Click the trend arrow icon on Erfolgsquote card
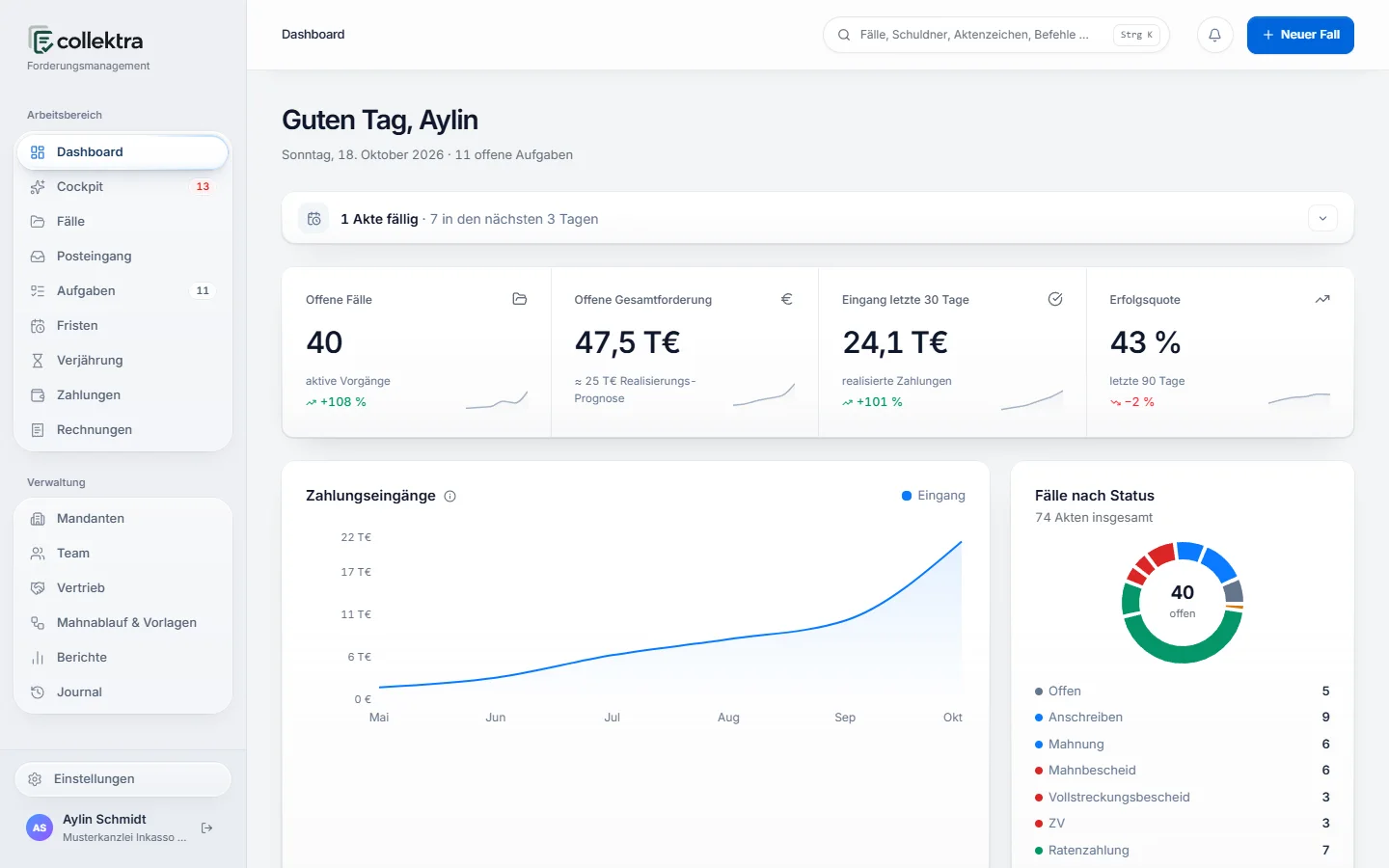The image size is (1389, 868). click(x=1322, y=299)
